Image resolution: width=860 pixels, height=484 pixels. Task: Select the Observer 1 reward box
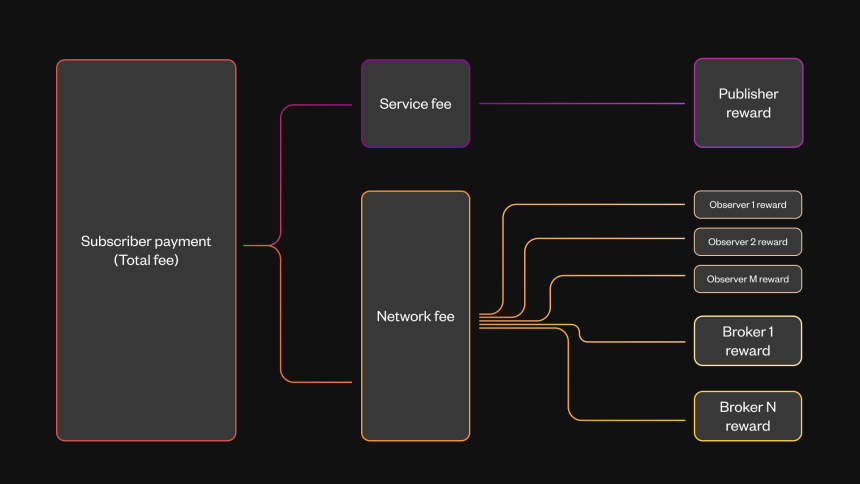coord(748,205)
